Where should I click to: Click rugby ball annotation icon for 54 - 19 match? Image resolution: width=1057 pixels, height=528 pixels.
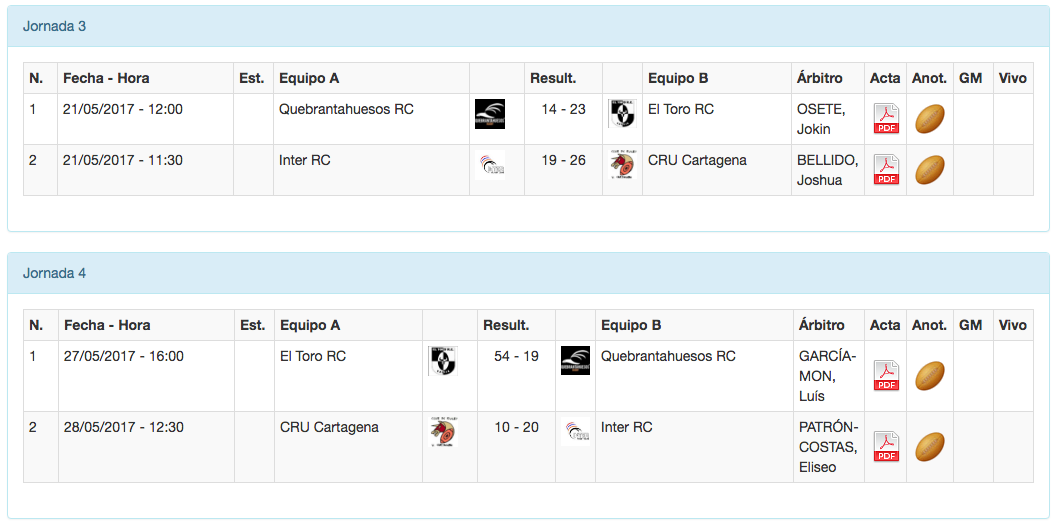pyautogui.click(x=930, y=376)
